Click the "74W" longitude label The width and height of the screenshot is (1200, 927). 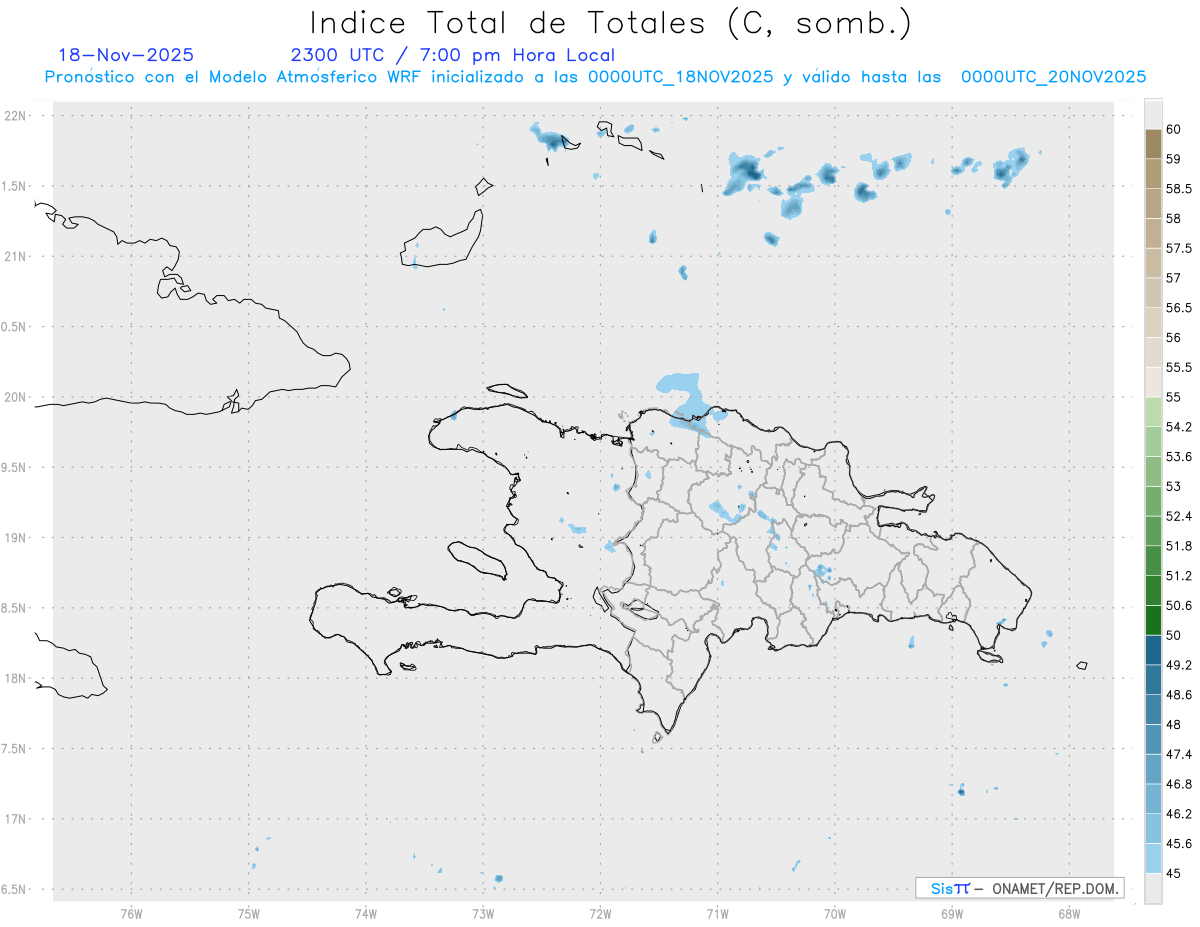(x=366, y=913)
